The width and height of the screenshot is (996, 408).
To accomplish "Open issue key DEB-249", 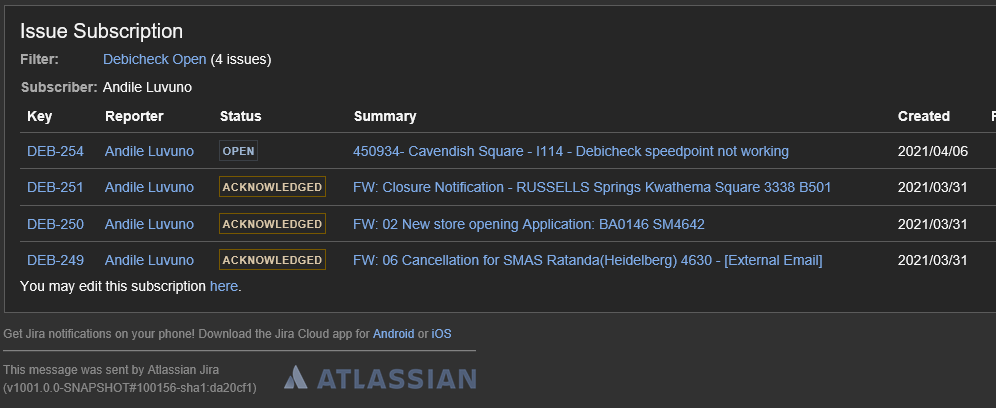I will coord(55,260).
